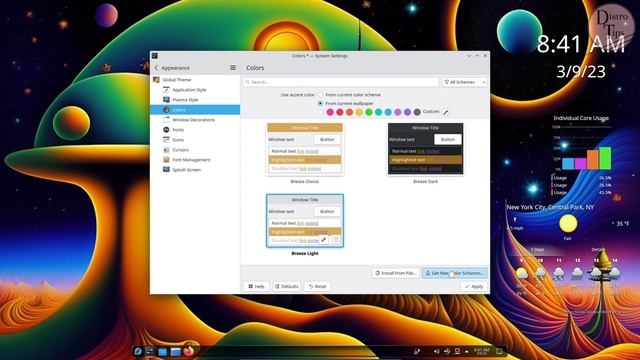Choose the pink accent color swatch
The height and width of the screenshot is (360, 640).
pos(330,112)
